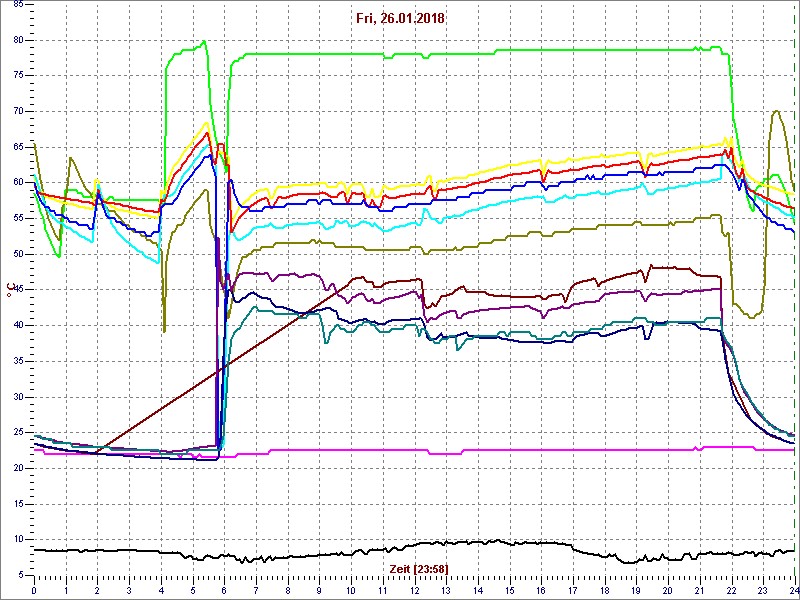This screenshot has width=800, height=600.
Task: Select the 45 temperature axis label
Action: tap(18, 290)
